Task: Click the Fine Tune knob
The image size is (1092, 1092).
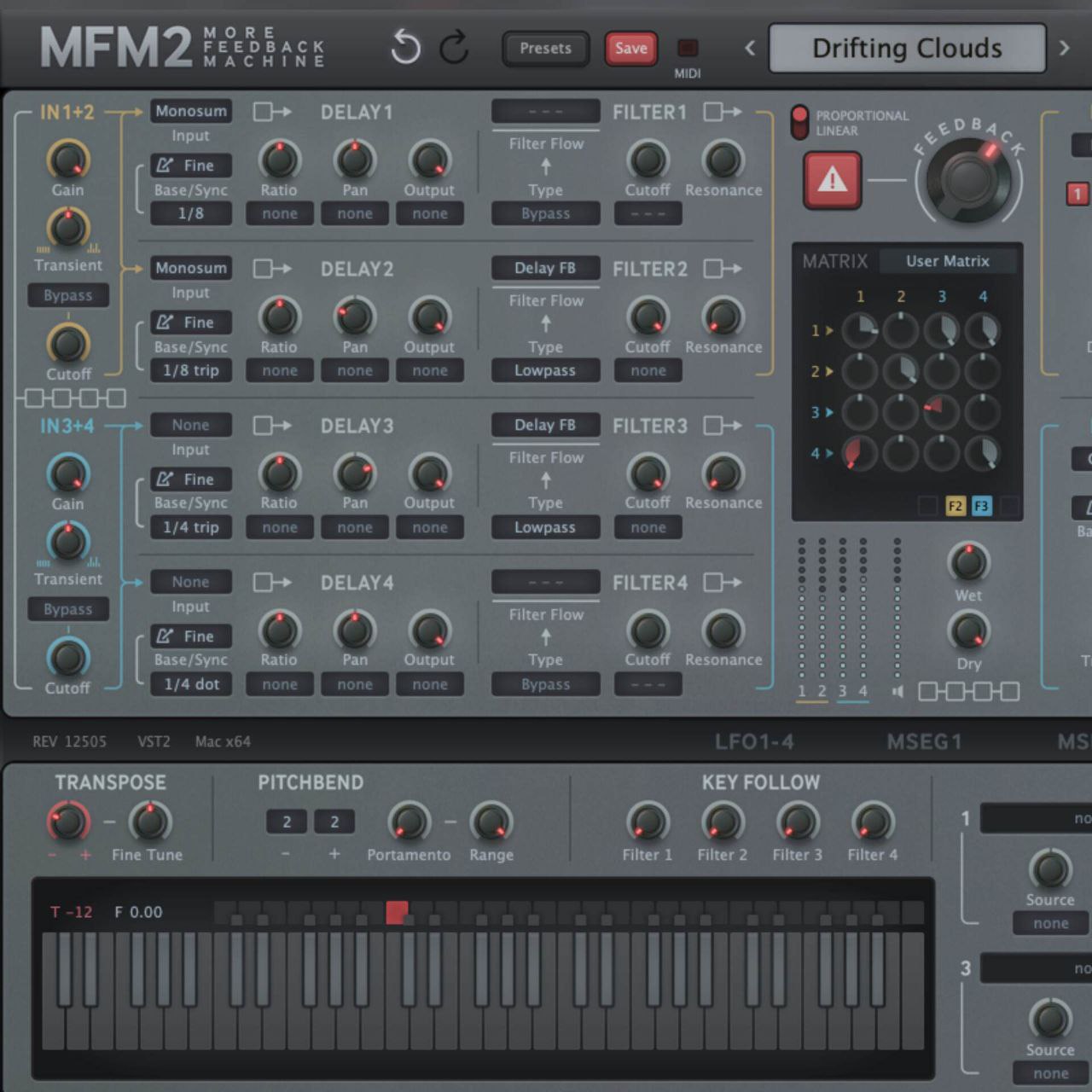Action: 150,822
